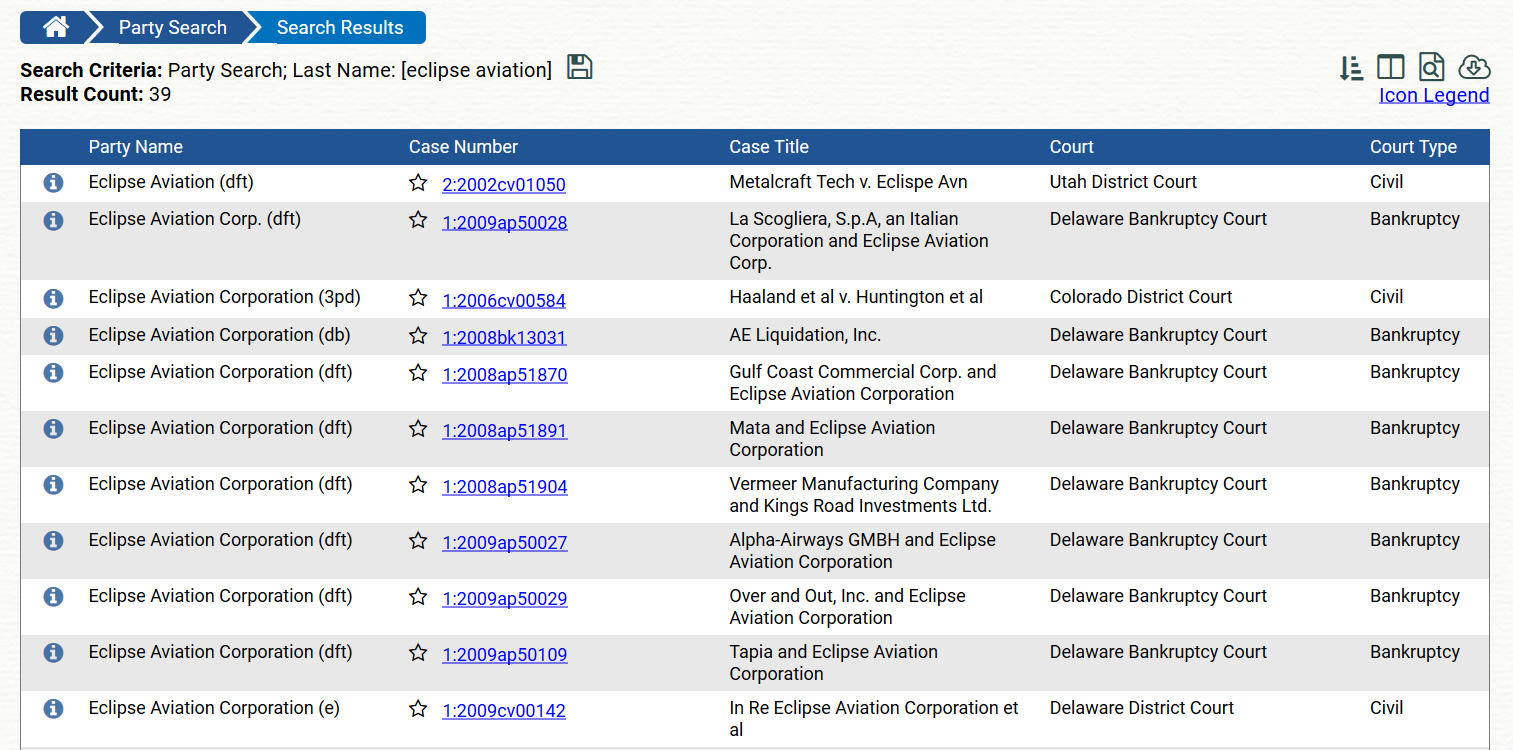Star case 1:2009cv00142 as favorite

point(418,709)
